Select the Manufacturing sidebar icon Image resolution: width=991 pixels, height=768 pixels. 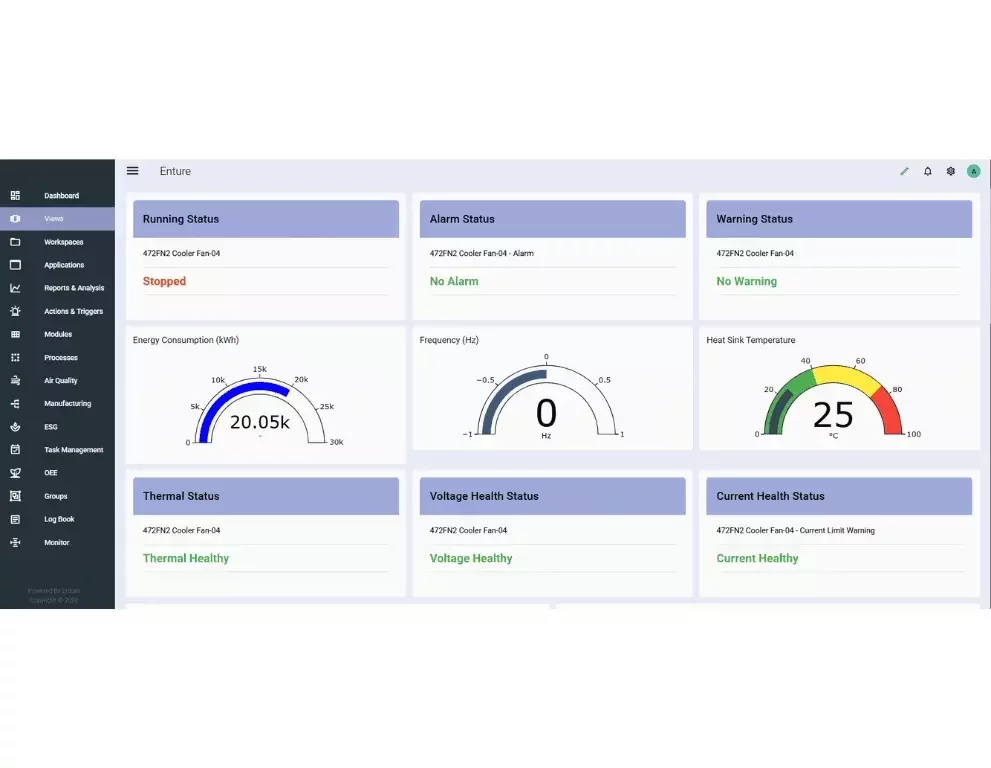pos(17,403)
